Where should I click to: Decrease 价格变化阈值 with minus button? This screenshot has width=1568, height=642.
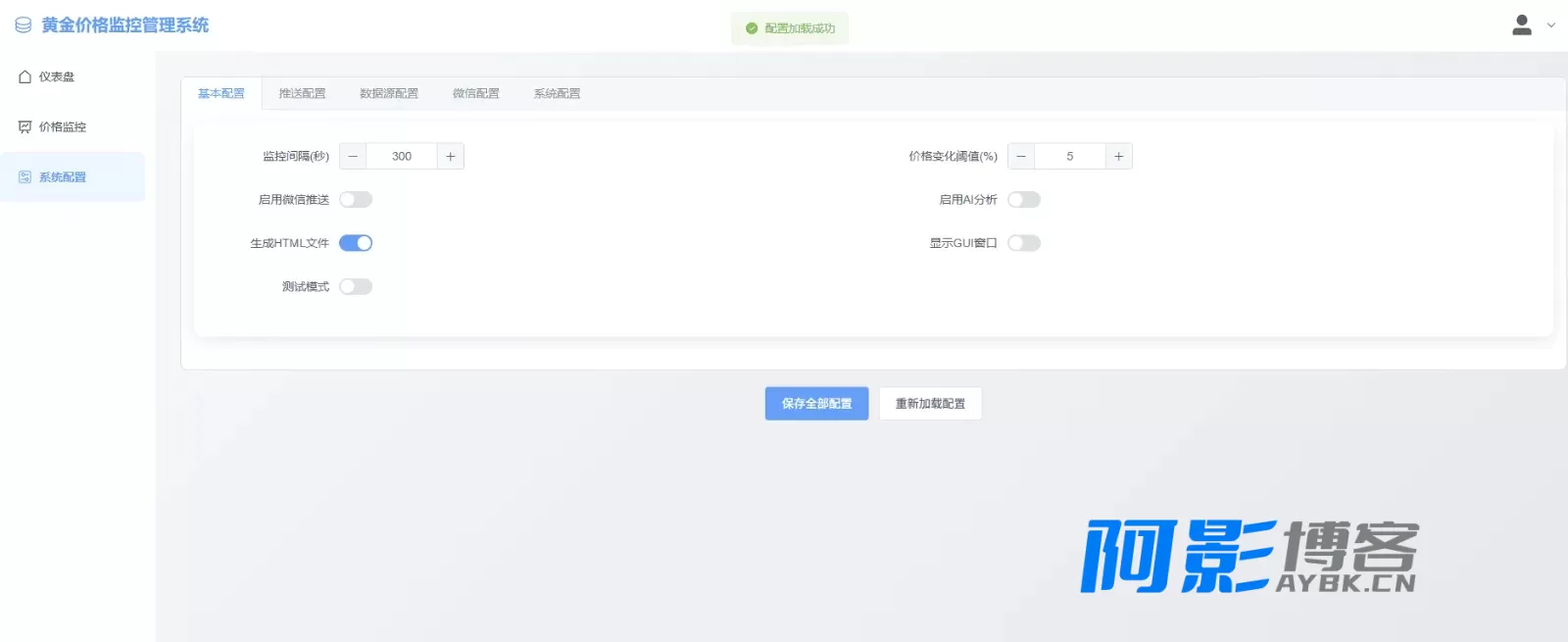point(1021,156)
